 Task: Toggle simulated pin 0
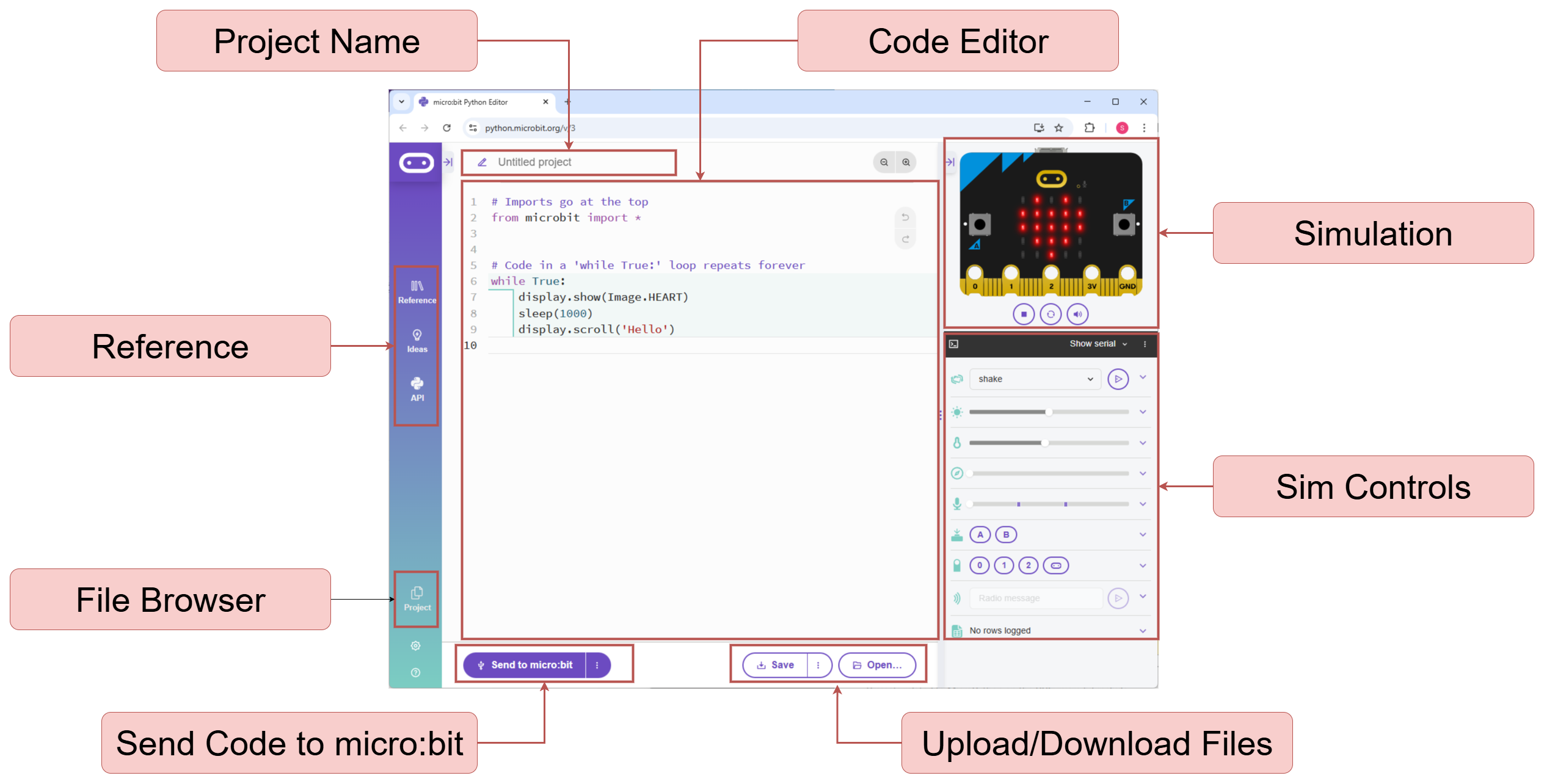click(980, 565)
